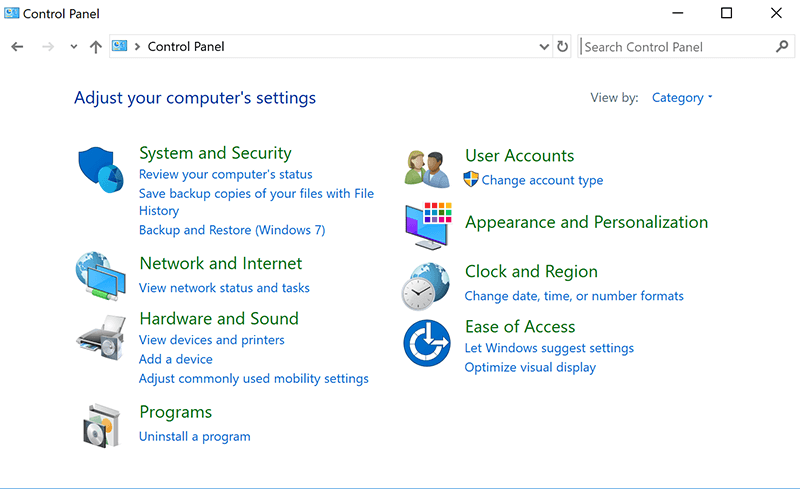Click the User Accounts people icon
Viewport: 800px width, 489px height.
[428, 167]
